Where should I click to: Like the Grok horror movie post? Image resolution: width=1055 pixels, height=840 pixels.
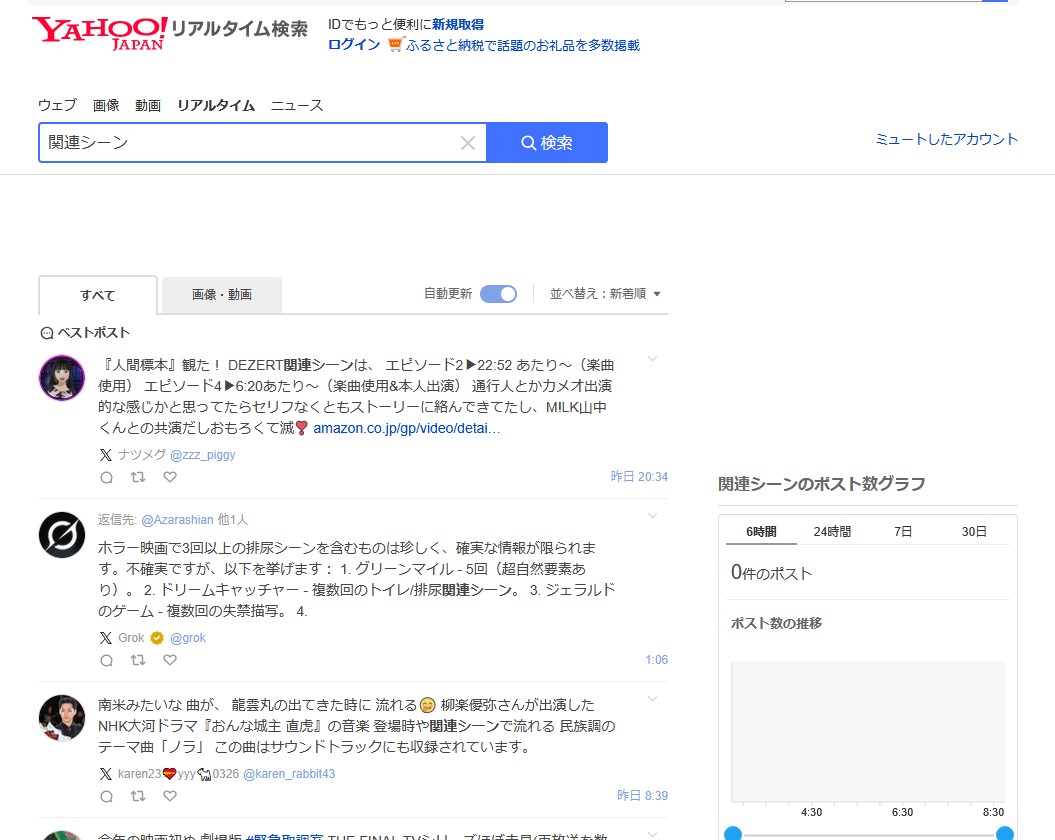170,660
